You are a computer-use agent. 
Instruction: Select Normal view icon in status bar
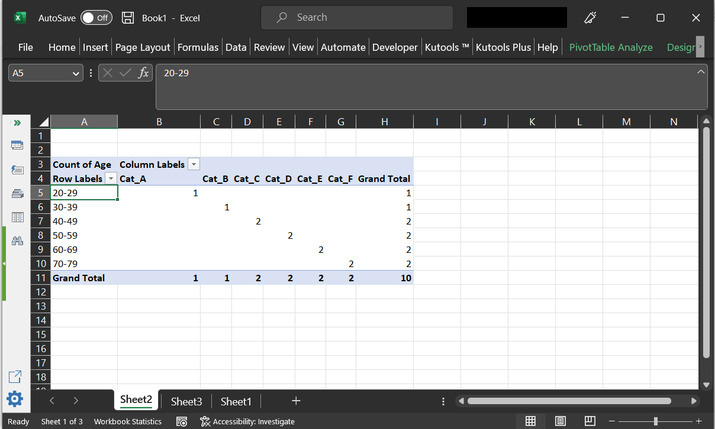[530, 421]
